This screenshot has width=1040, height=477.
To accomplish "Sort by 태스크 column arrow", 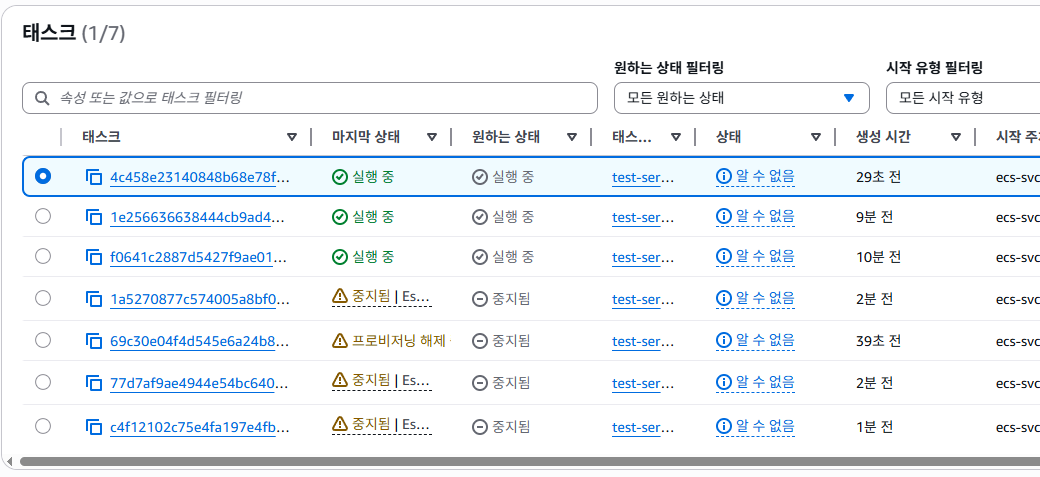I will click(x=292, y=137).
